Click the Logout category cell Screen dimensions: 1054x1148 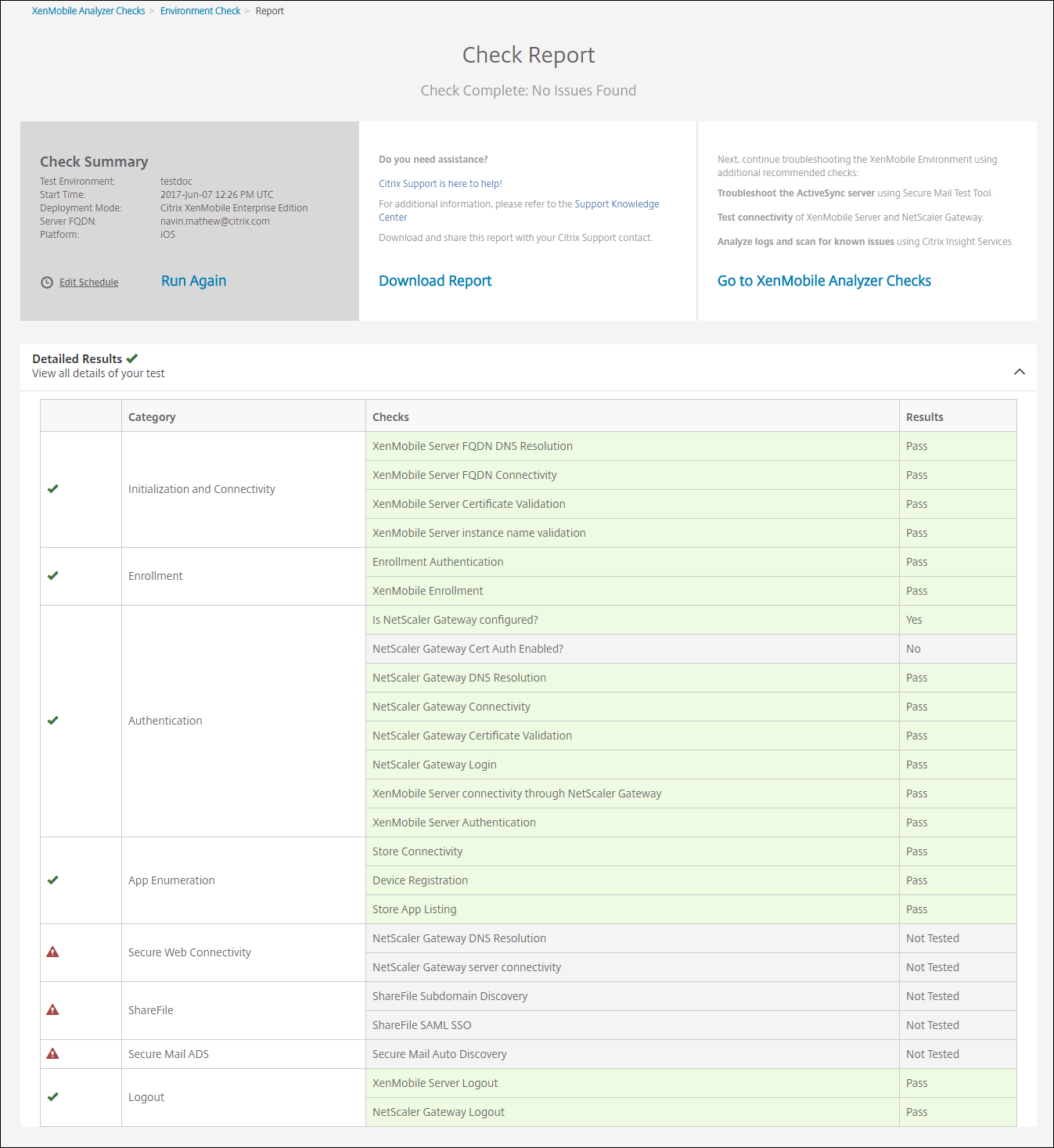pos(243,1098)
